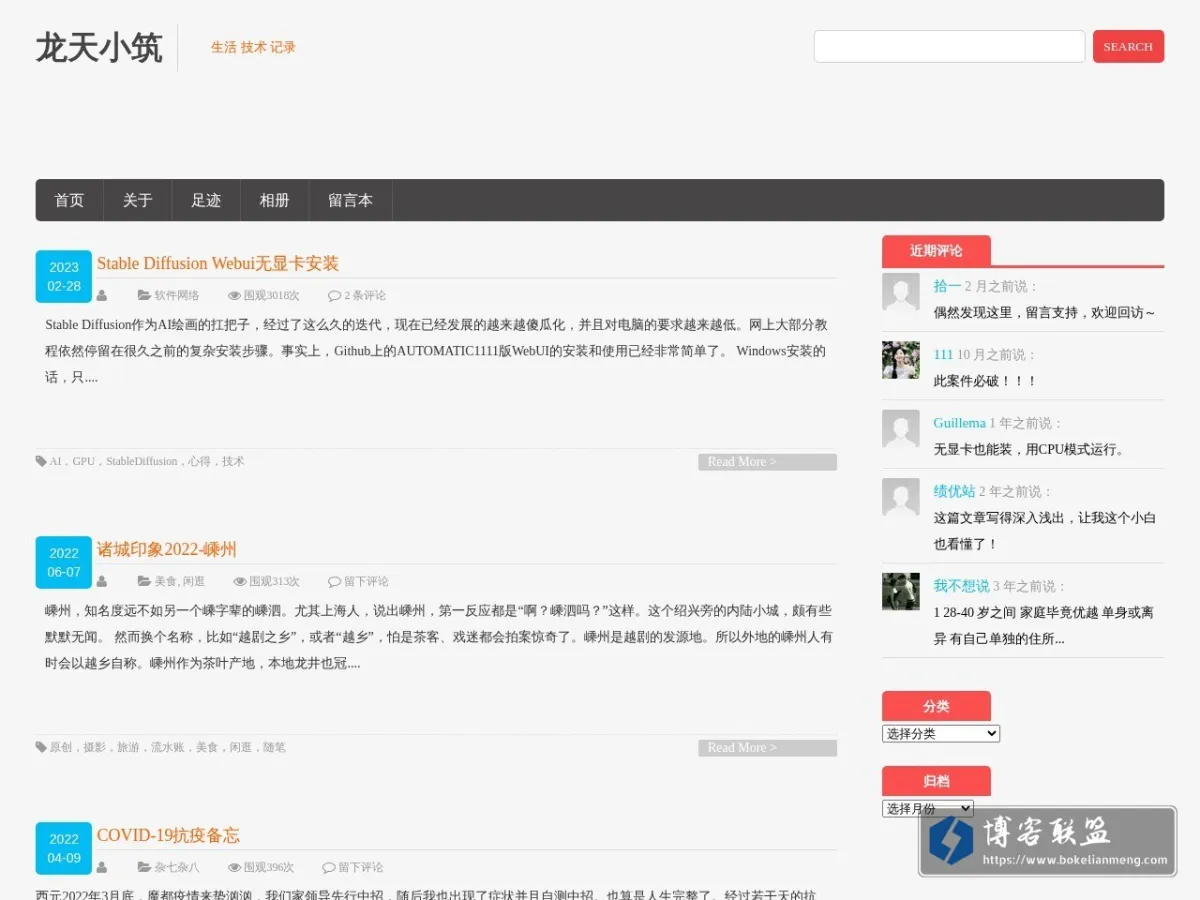
Task: Open the 软件网络 category link
Action: click(x=176, y=296)
